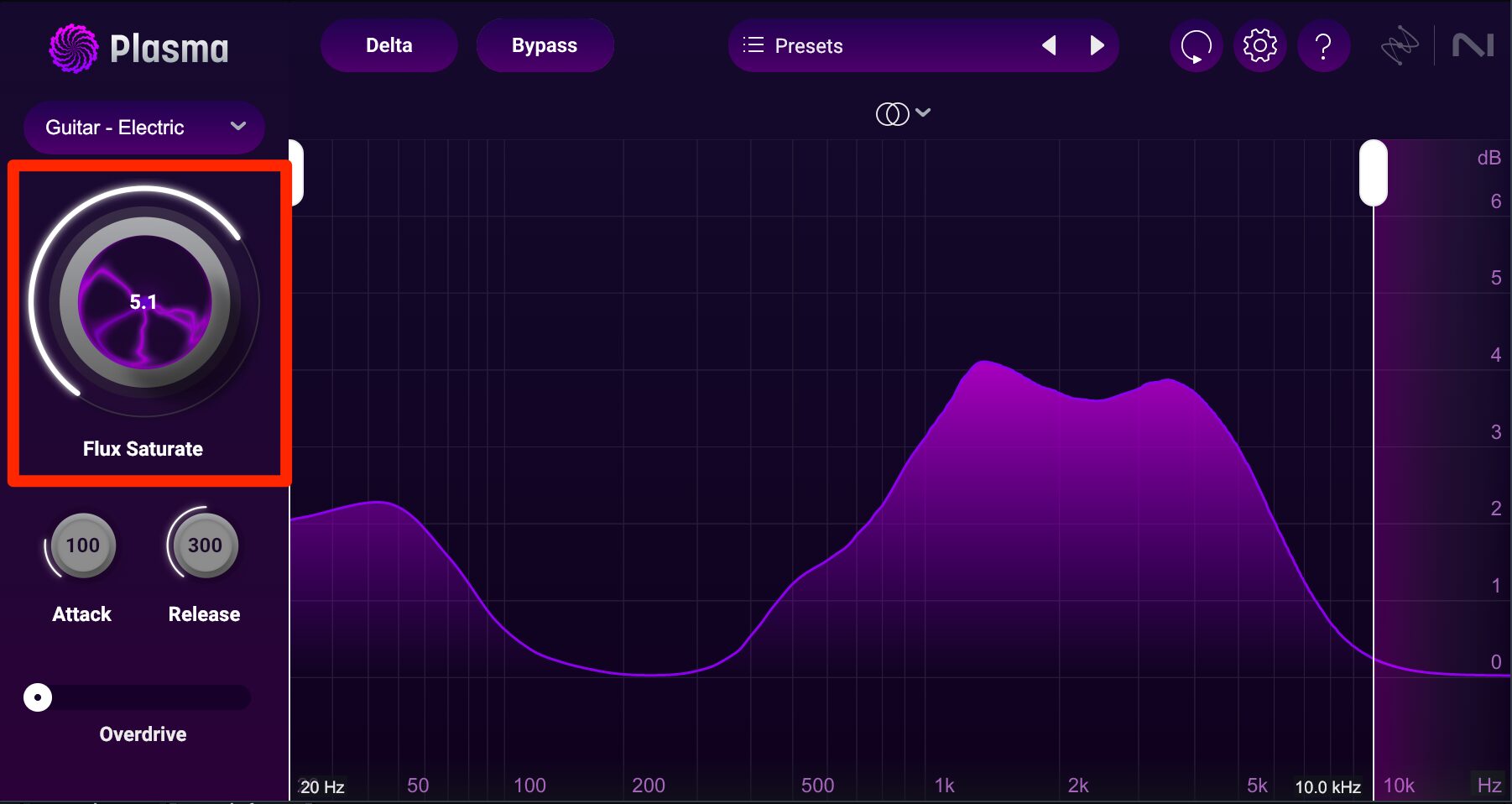
Task: Go to the previous preset arrow
Action: tap(1049, 45)
